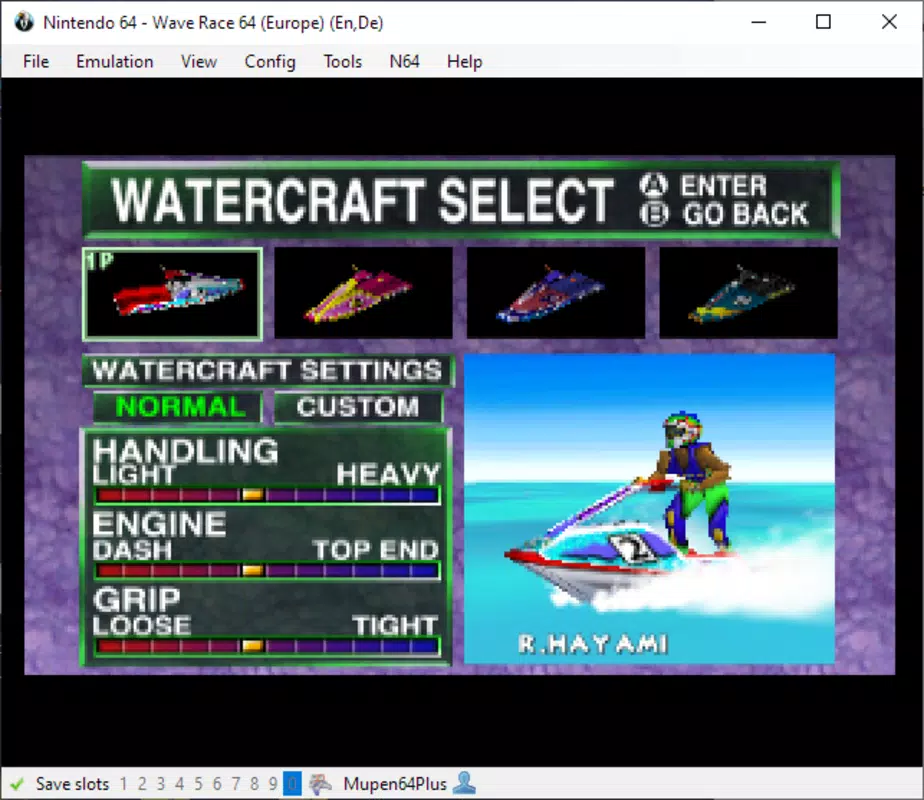Choose the NORMAL watercraft setting

(x=178, y=407)
